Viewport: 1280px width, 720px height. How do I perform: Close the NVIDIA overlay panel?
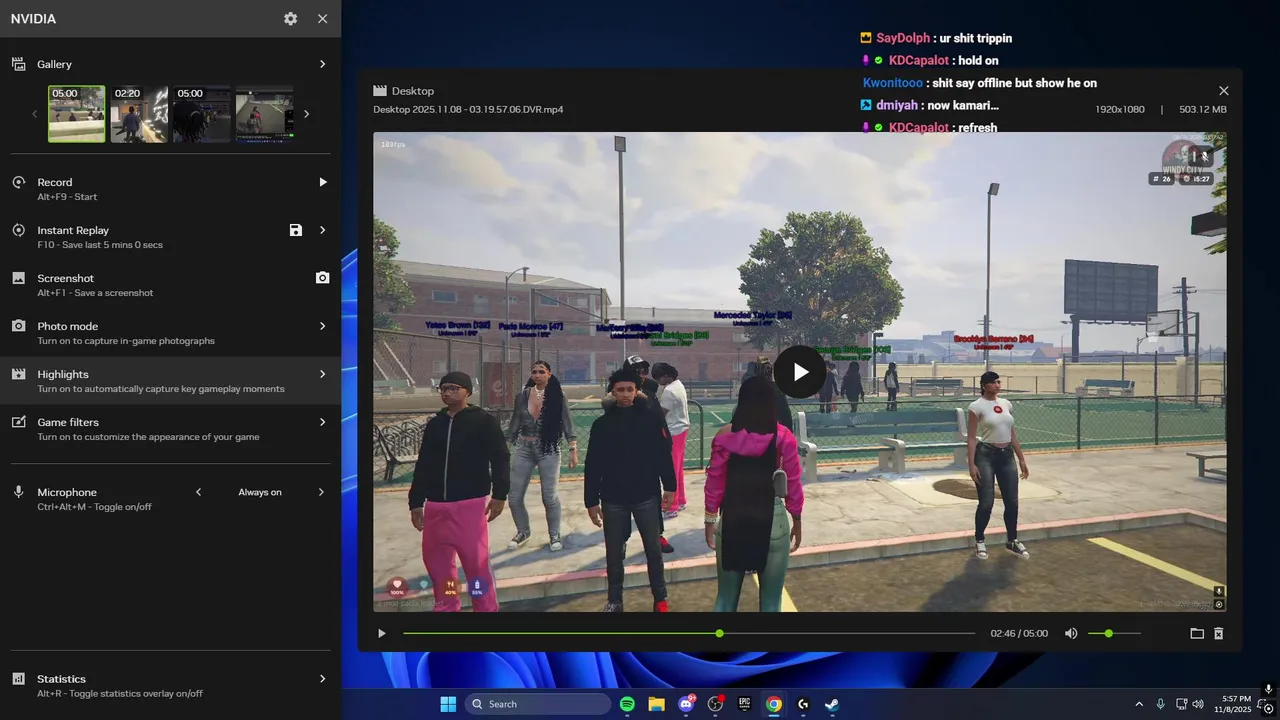[x=322, y=19]
